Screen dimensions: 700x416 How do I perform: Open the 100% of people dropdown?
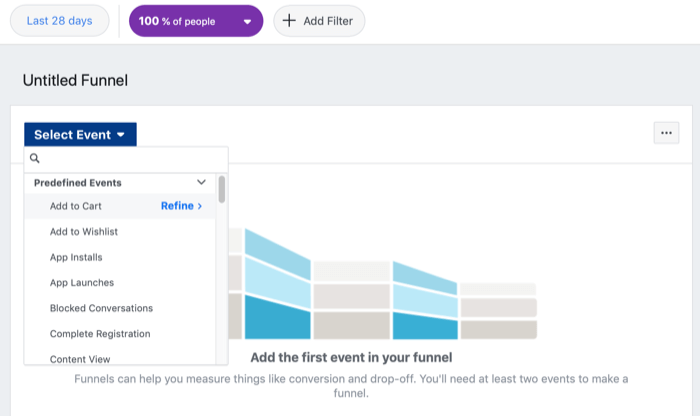coord(196,21)
